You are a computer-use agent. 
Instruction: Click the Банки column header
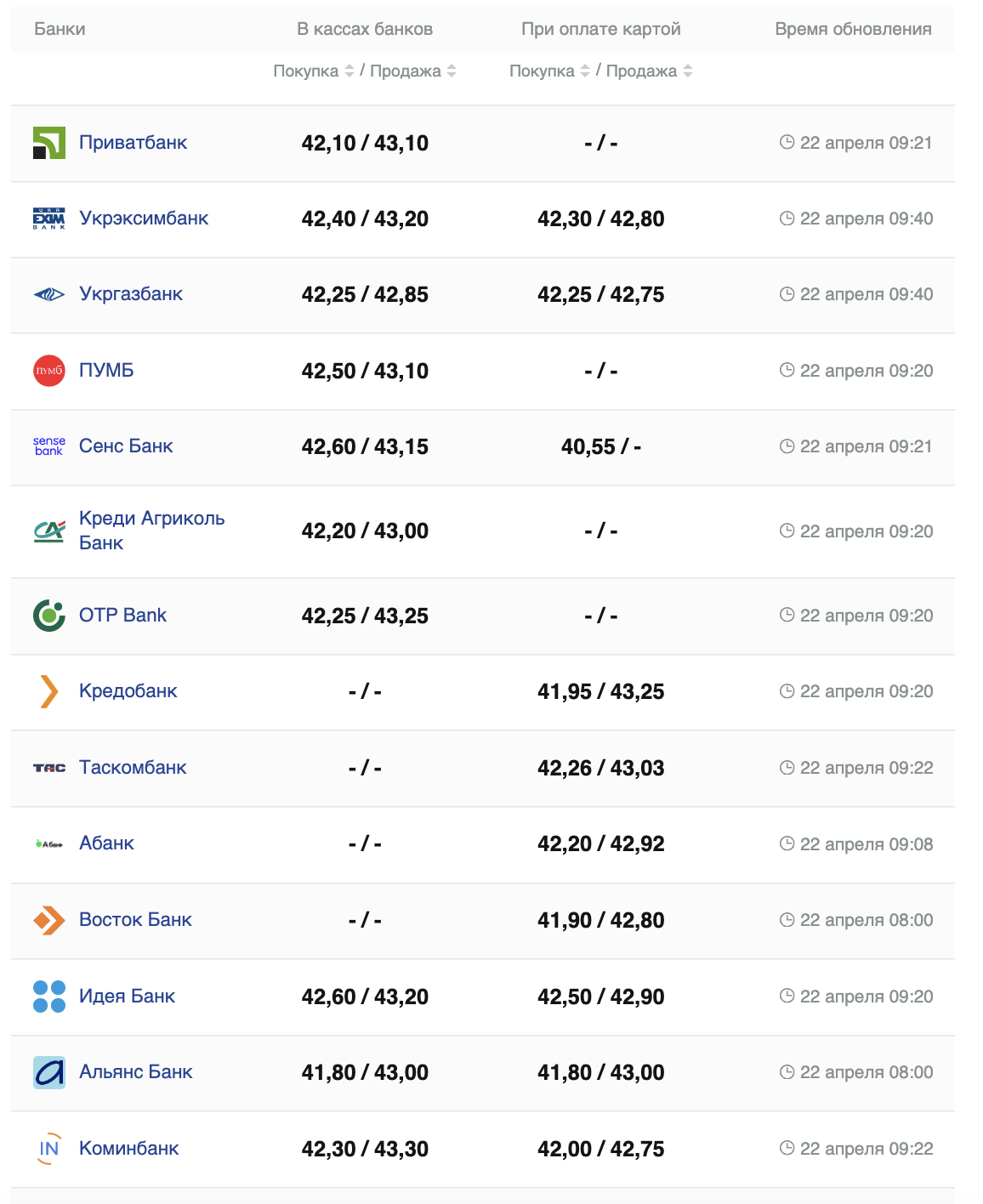point(60,29)
